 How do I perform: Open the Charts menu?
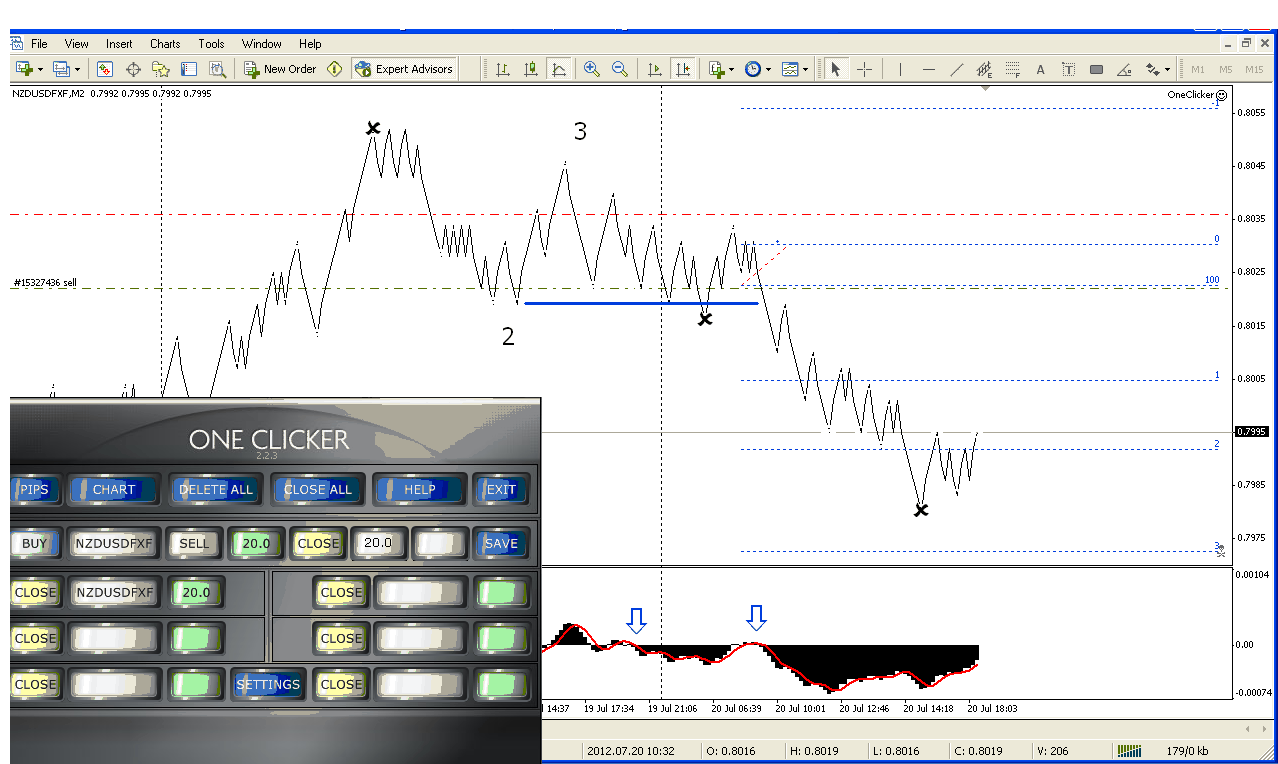[165, 44]
